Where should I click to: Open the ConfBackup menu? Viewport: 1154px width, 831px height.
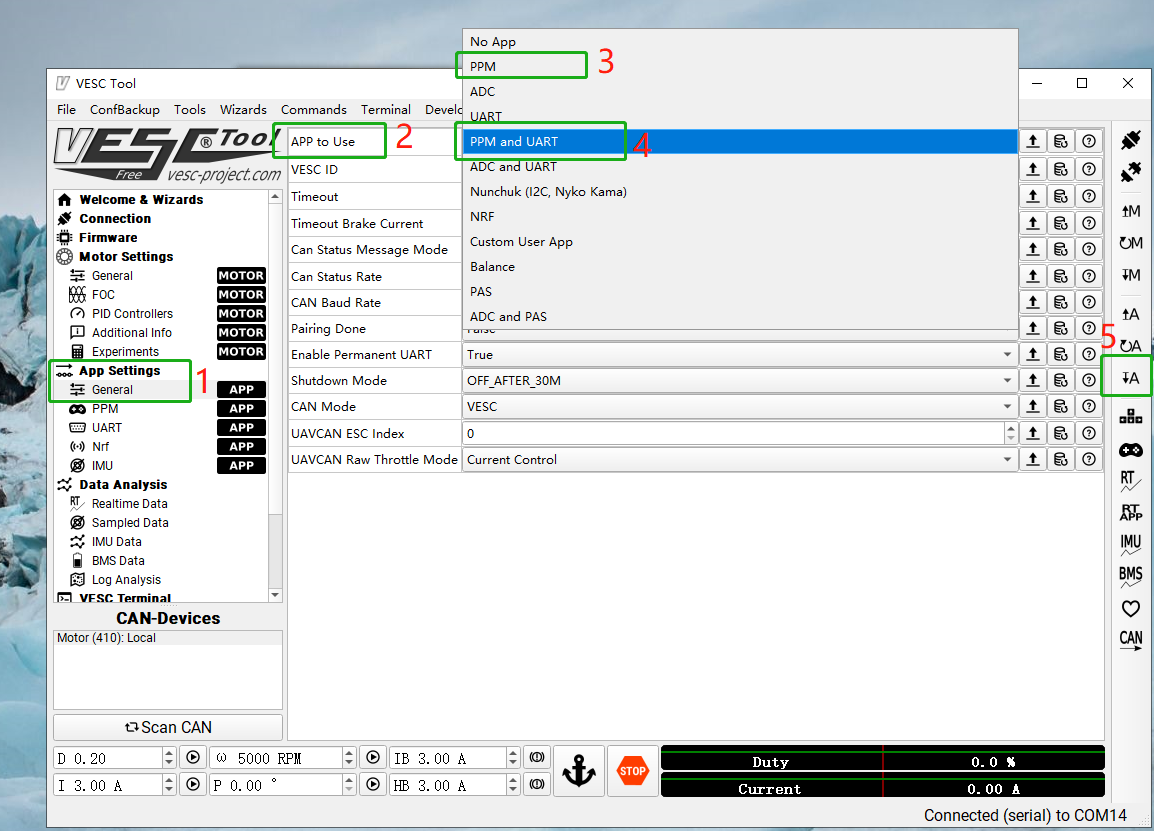tap(124, 110)
